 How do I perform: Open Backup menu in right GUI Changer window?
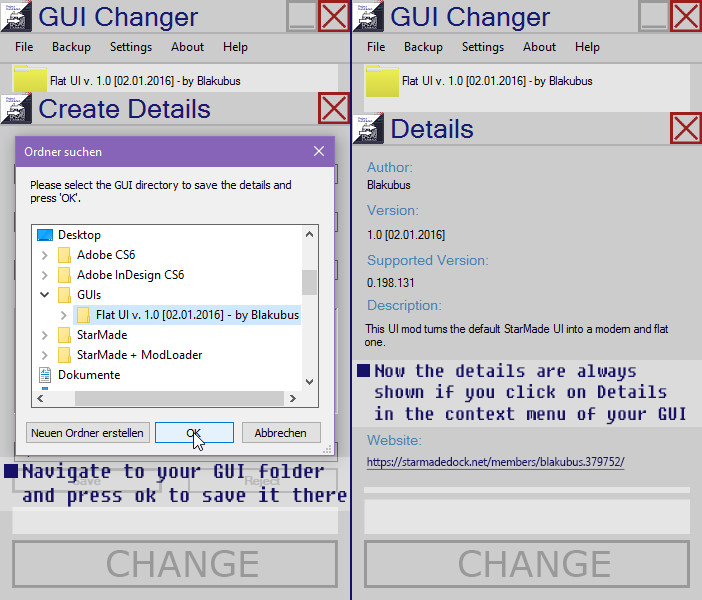click(423, 47)
